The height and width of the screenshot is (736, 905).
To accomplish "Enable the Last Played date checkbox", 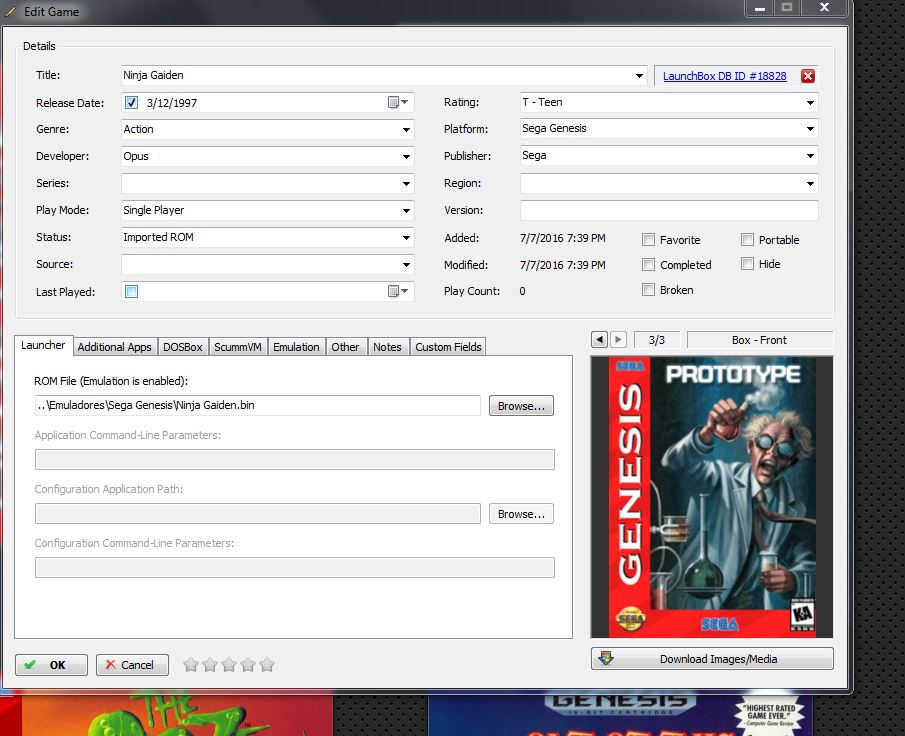I will (132, 292).
